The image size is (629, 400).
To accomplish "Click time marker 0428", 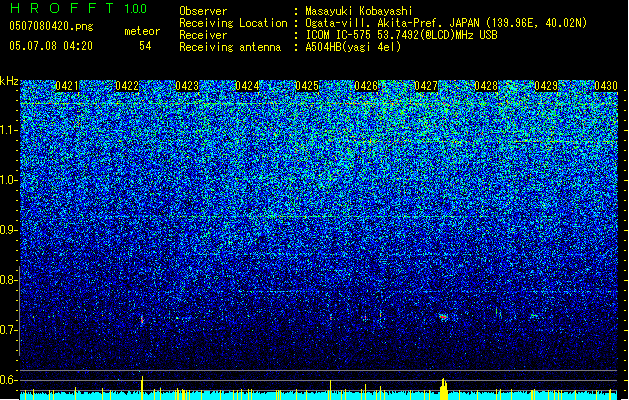I will pyautogui.click(x=486, y=86).
